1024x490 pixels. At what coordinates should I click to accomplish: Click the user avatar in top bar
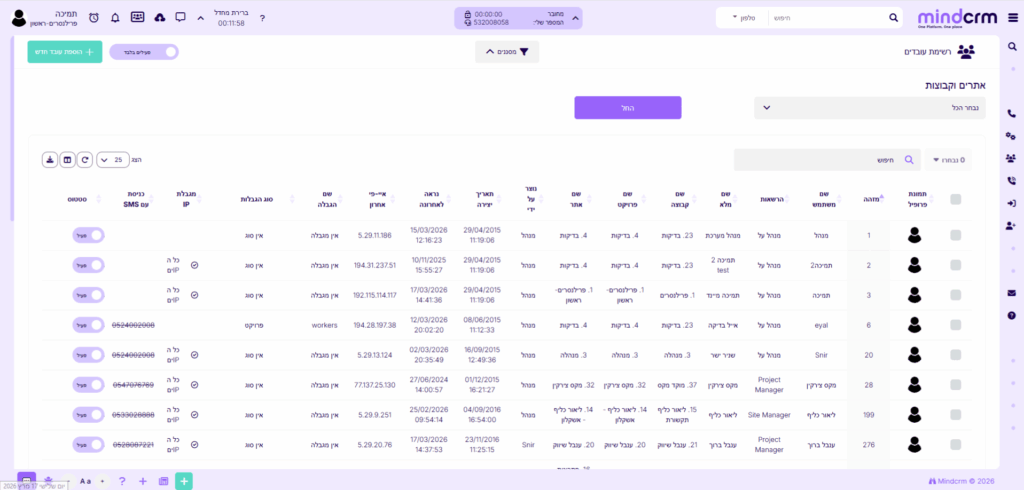(20, 18)
